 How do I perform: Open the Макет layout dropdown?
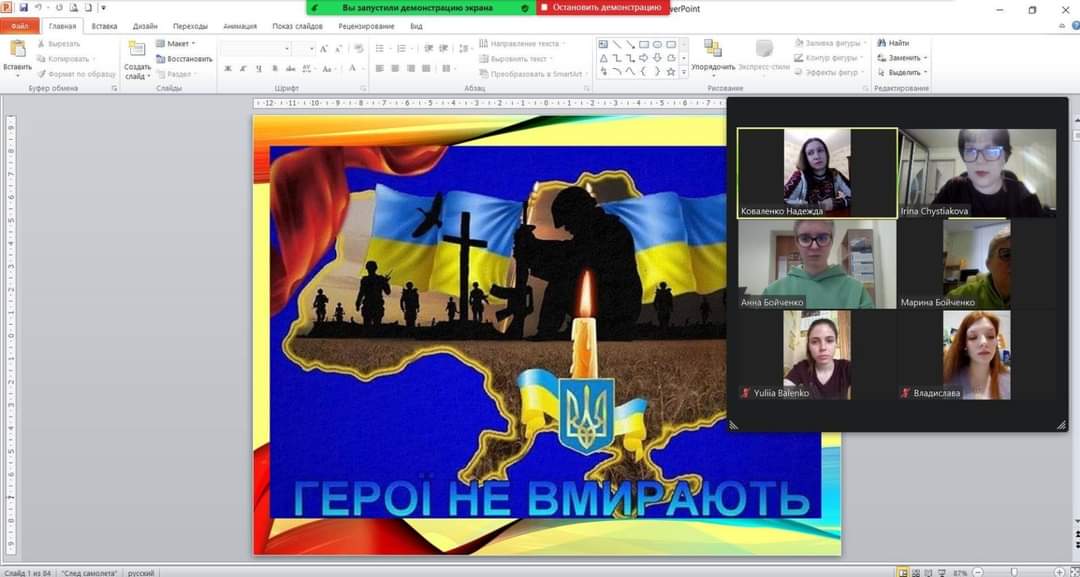point(176,44)
